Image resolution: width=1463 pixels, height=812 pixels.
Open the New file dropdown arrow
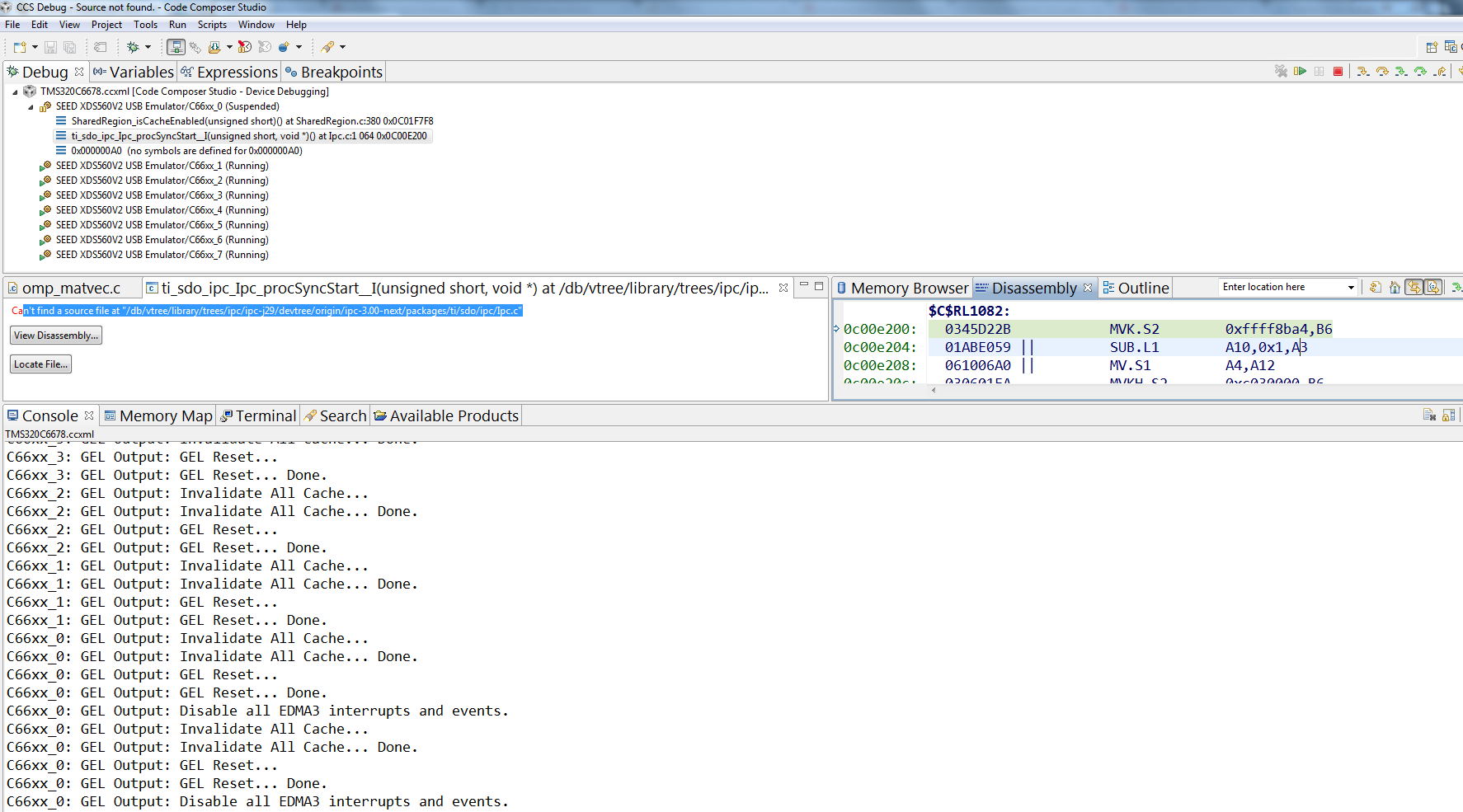35,47
